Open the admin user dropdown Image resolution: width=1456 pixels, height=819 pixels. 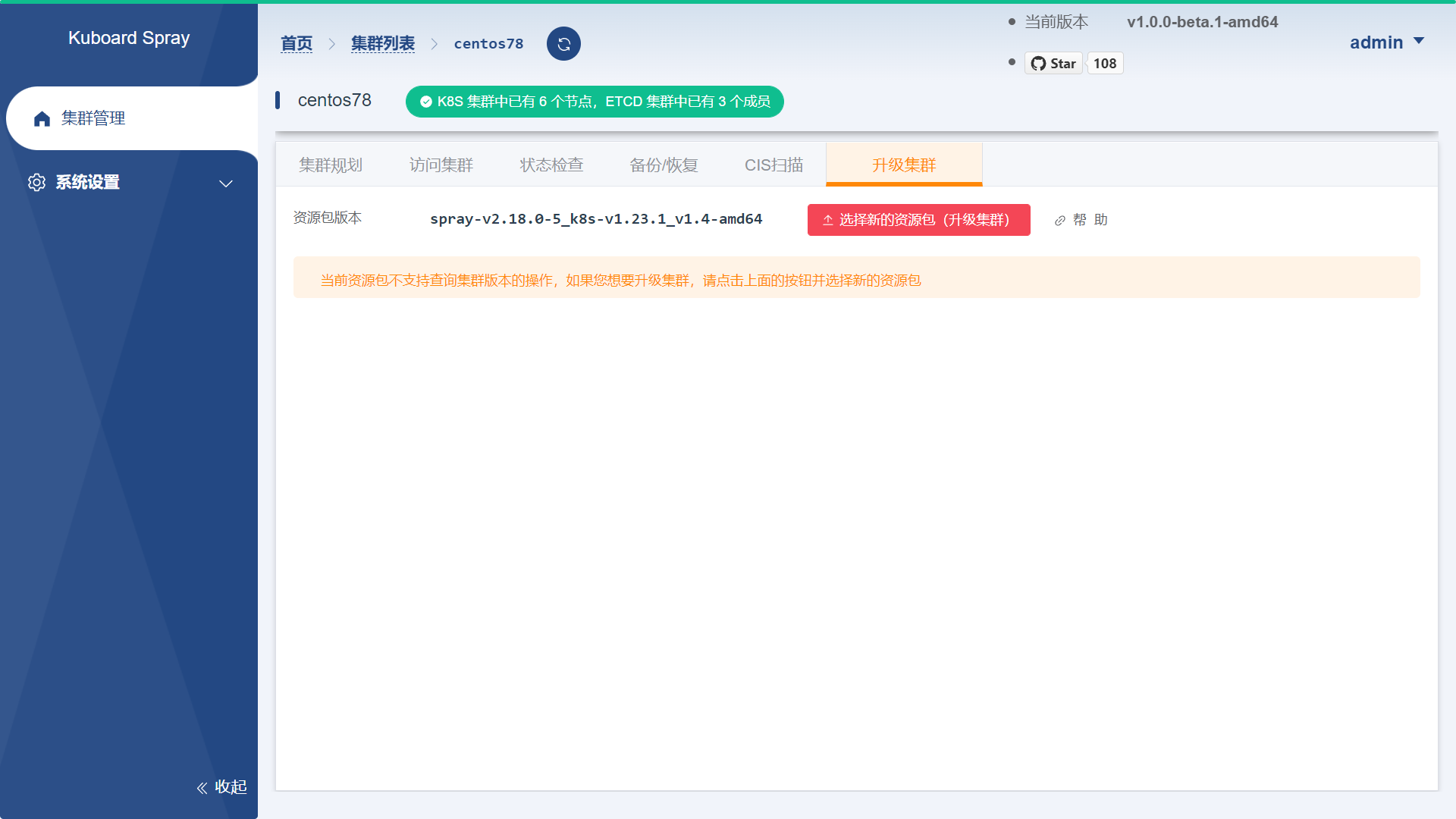[x=1387, y=42]
